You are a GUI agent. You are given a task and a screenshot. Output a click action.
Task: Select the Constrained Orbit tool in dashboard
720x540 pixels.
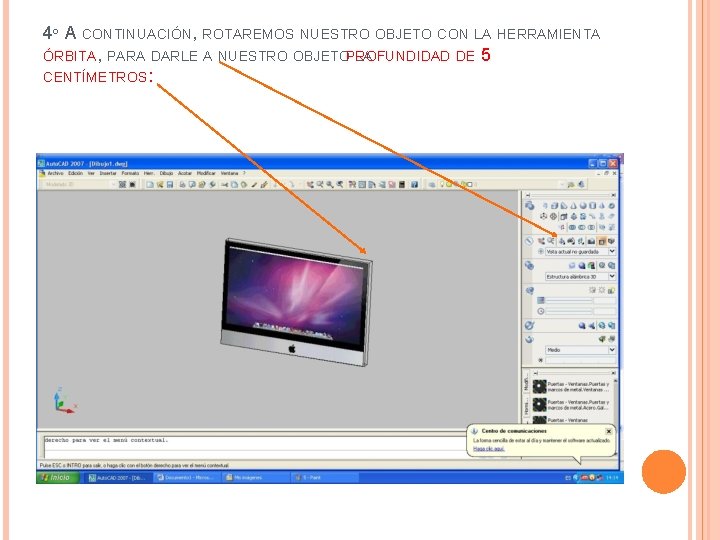pyautogui.click(x=562, y=241)
